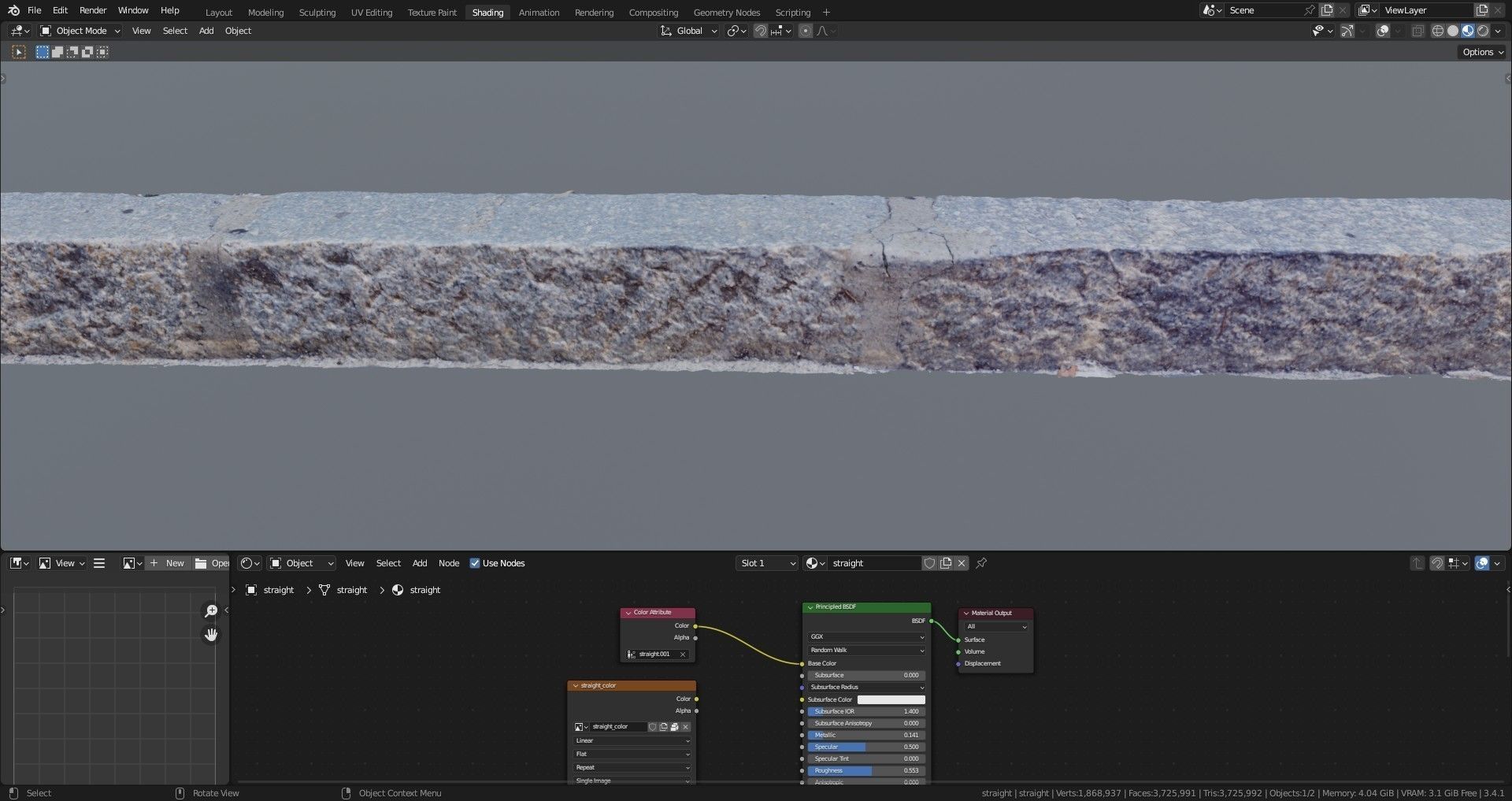The height and width of the screenshot is (801, 1512).
Task: Click the Scene name field
Action: pyautogui.click(x=1264, y=10)
